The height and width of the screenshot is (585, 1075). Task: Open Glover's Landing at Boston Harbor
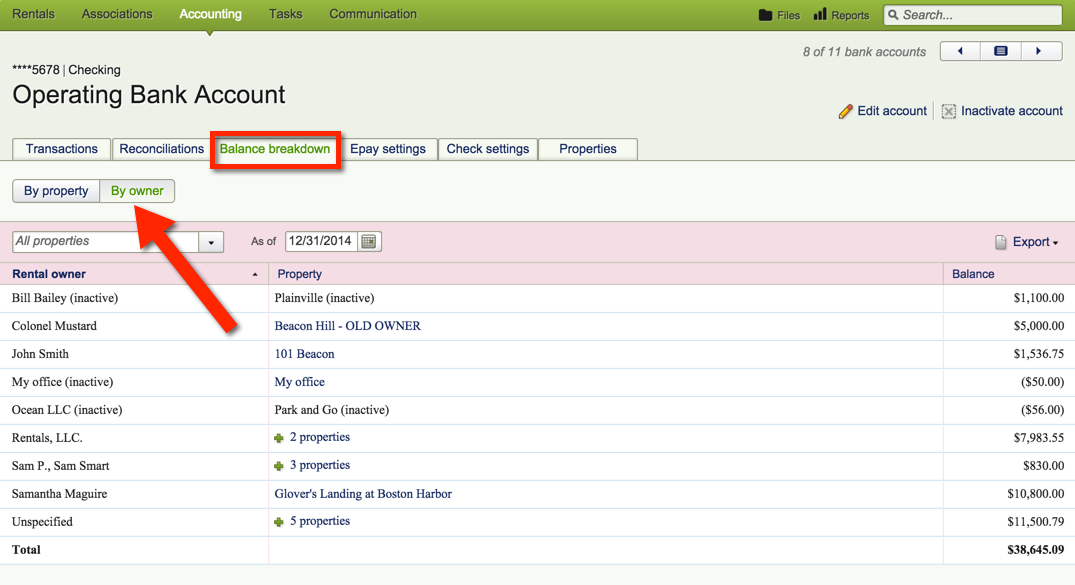tap(363, 493)
